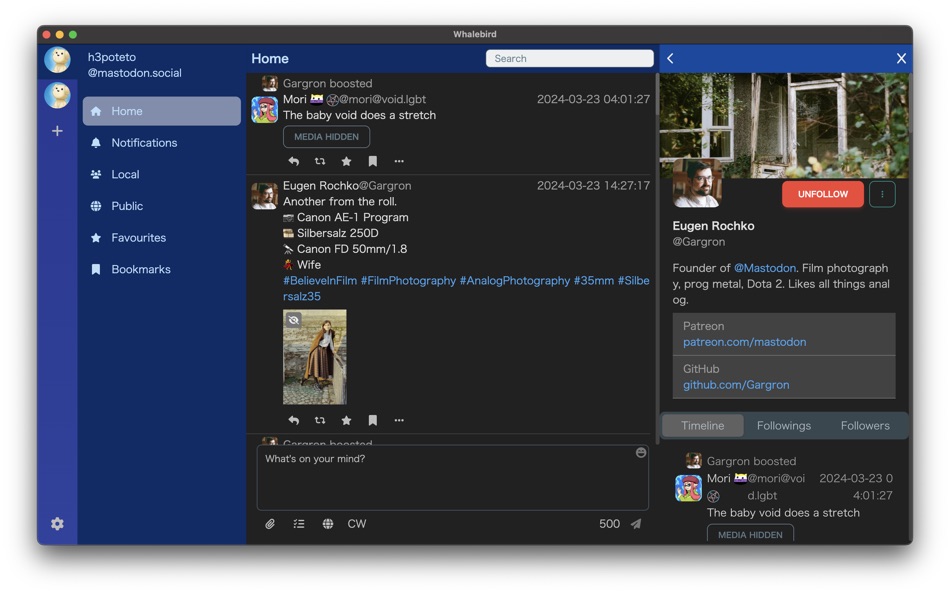
Task: Change post visibility with the globe icon
Action: click(x=328, y=524)
